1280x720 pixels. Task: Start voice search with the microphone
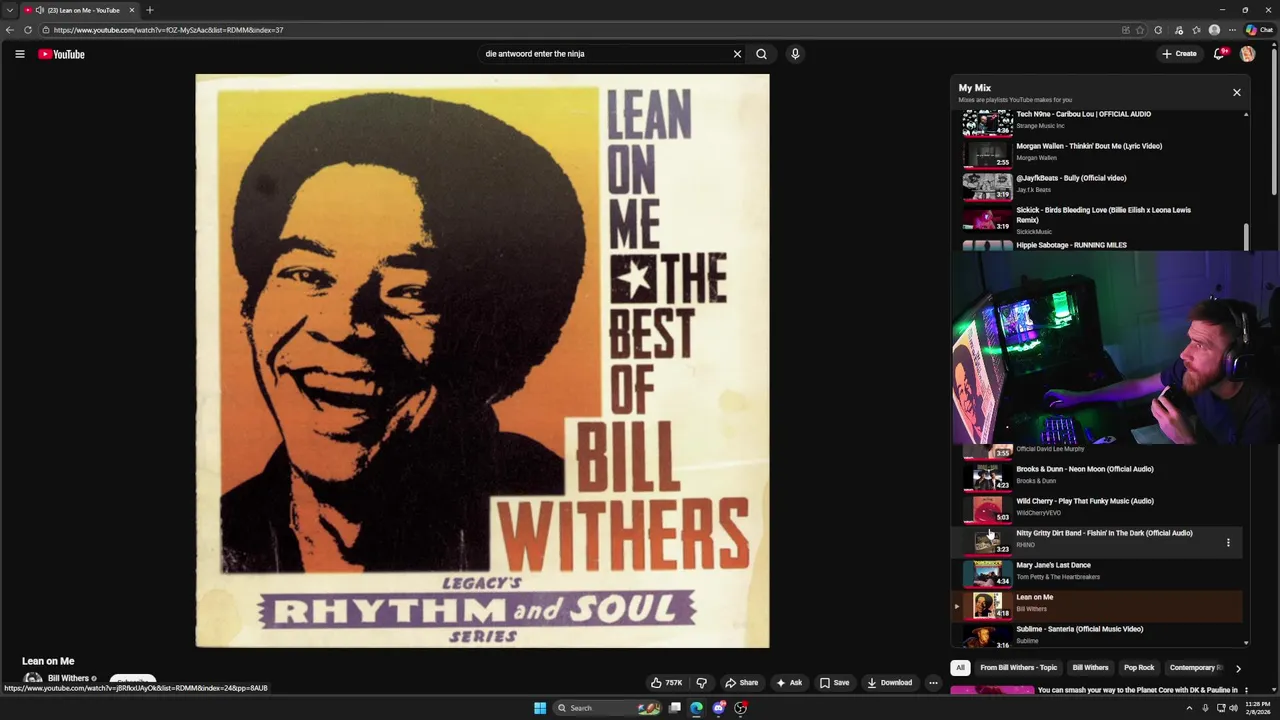pos(795,54)
